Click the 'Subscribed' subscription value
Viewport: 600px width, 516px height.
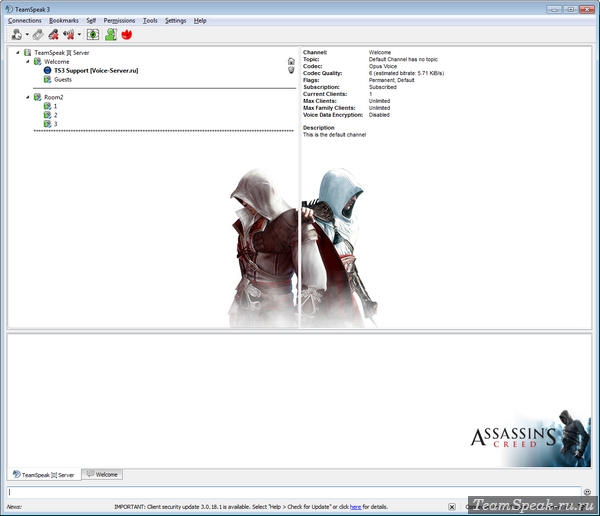coord(383,87)
